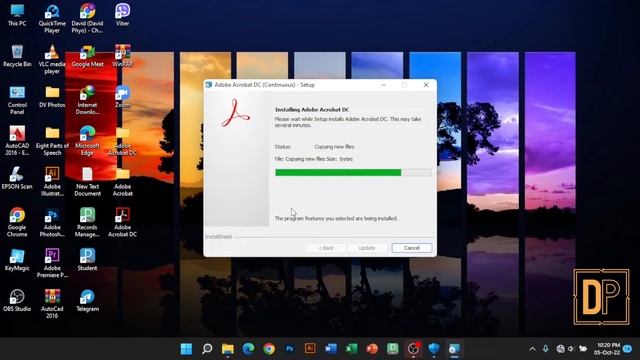
Task: Click the green installation progress bar
Action: click(x=353, y=173)
